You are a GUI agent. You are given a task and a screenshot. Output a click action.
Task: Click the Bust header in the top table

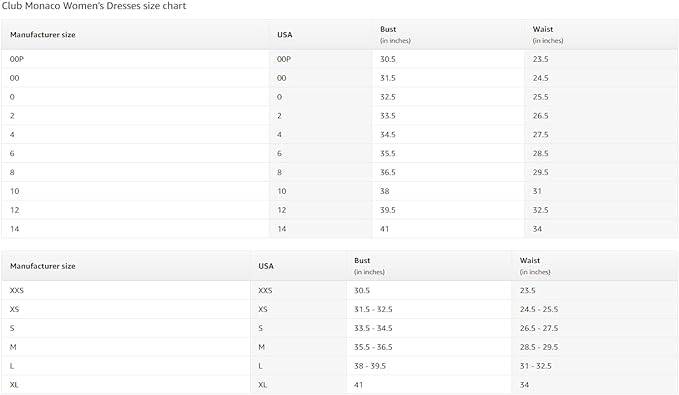(388, 29)
